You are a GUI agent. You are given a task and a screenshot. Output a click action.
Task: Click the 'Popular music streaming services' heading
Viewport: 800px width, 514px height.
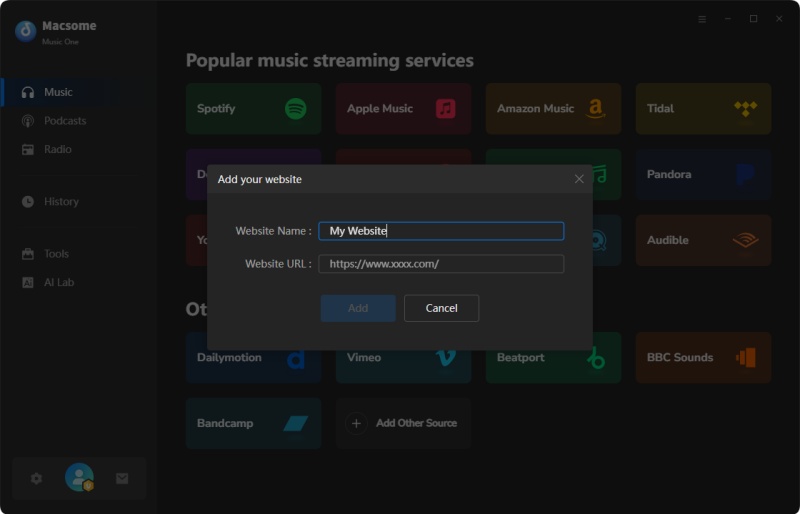click(330, 61)
